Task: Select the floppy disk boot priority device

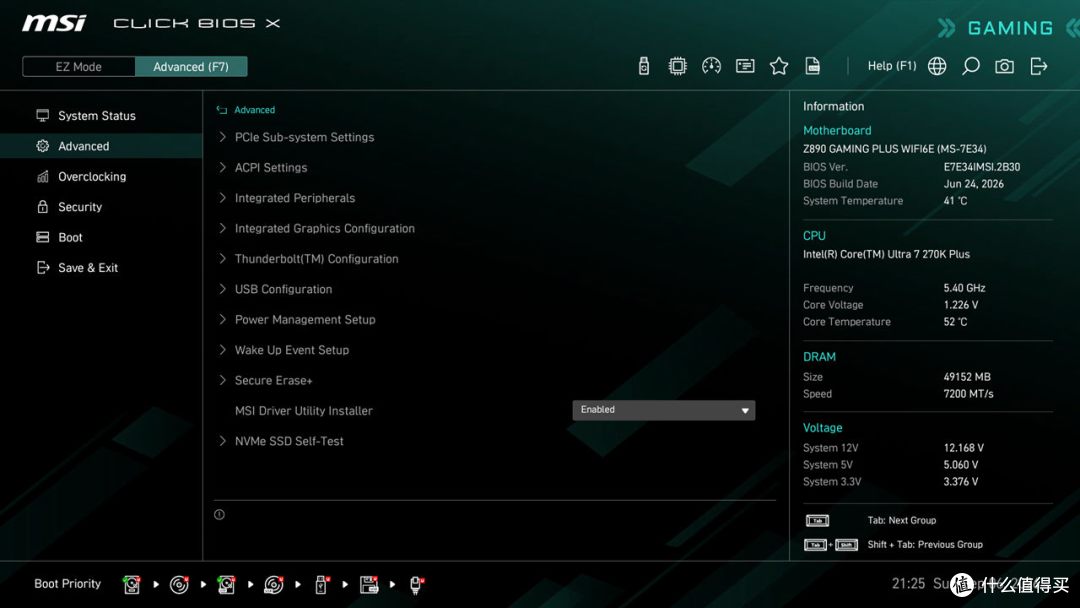Action: (369, 585)
